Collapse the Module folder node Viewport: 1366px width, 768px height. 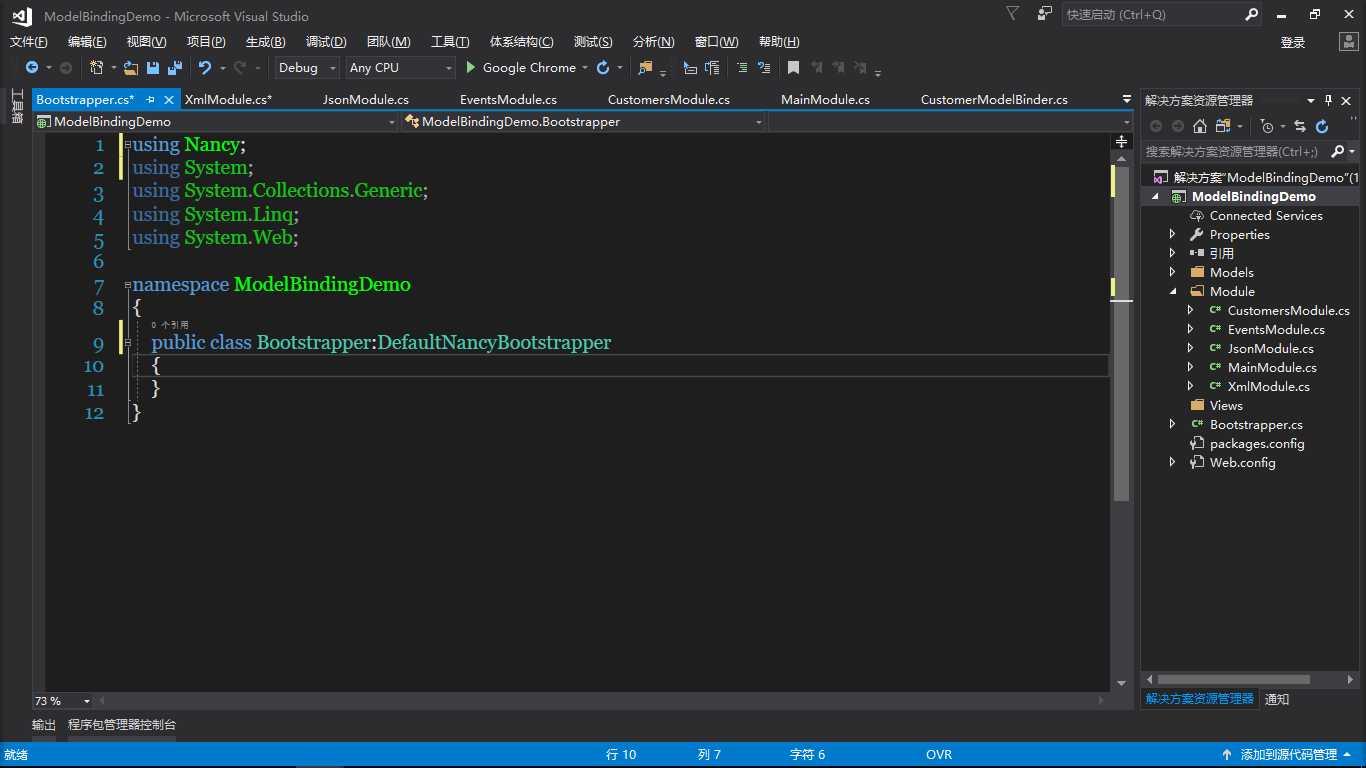pyautogui.click(x=1173, y=292)
